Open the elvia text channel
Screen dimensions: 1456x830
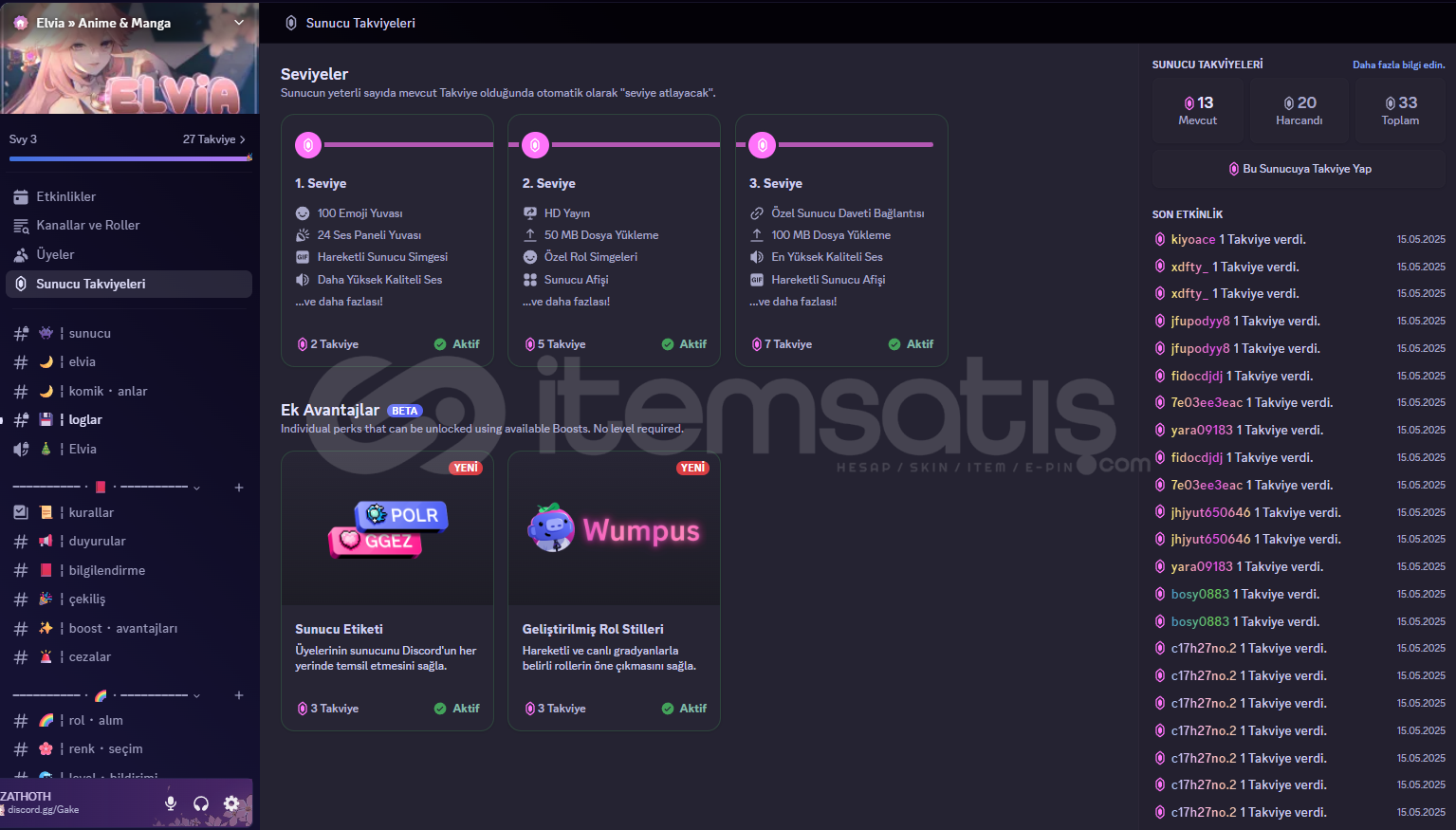tap(129, 361)
